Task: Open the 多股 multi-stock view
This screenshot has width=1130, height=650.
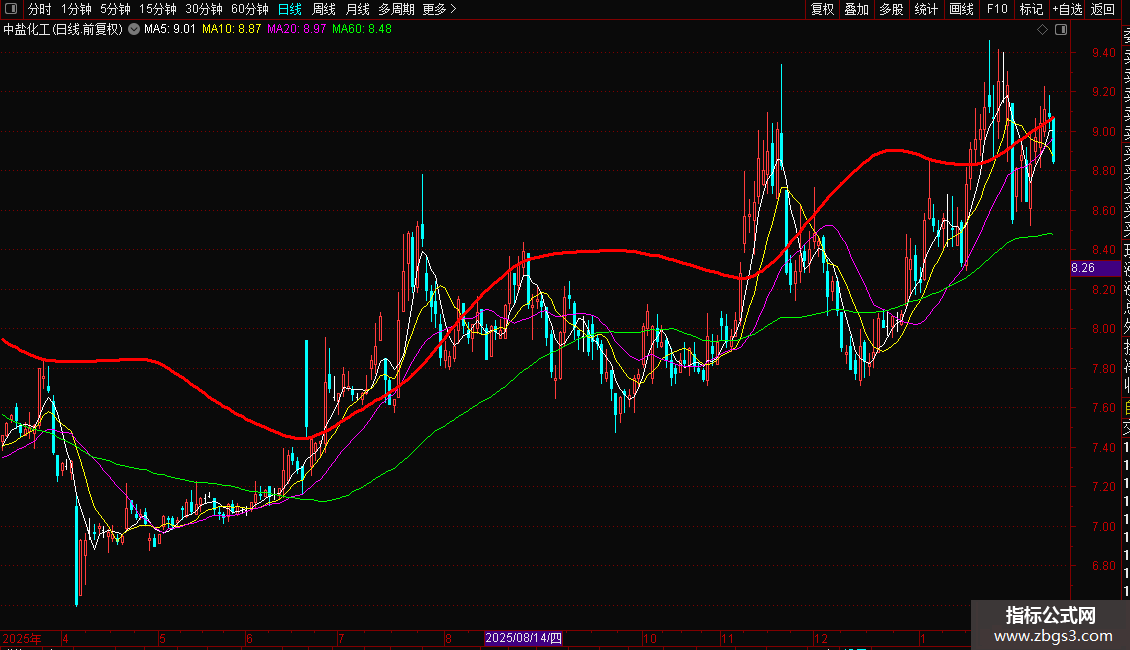Action: 891,9
